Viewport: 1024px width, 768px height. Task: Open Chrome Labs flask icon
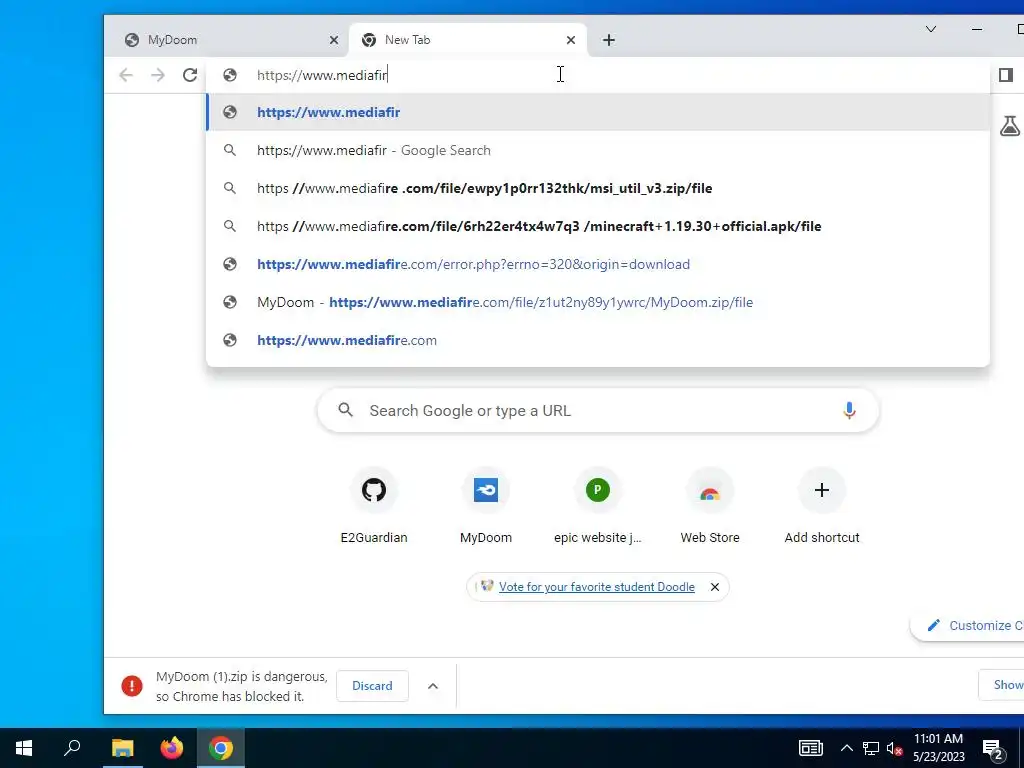click(x=1010, y=125)
